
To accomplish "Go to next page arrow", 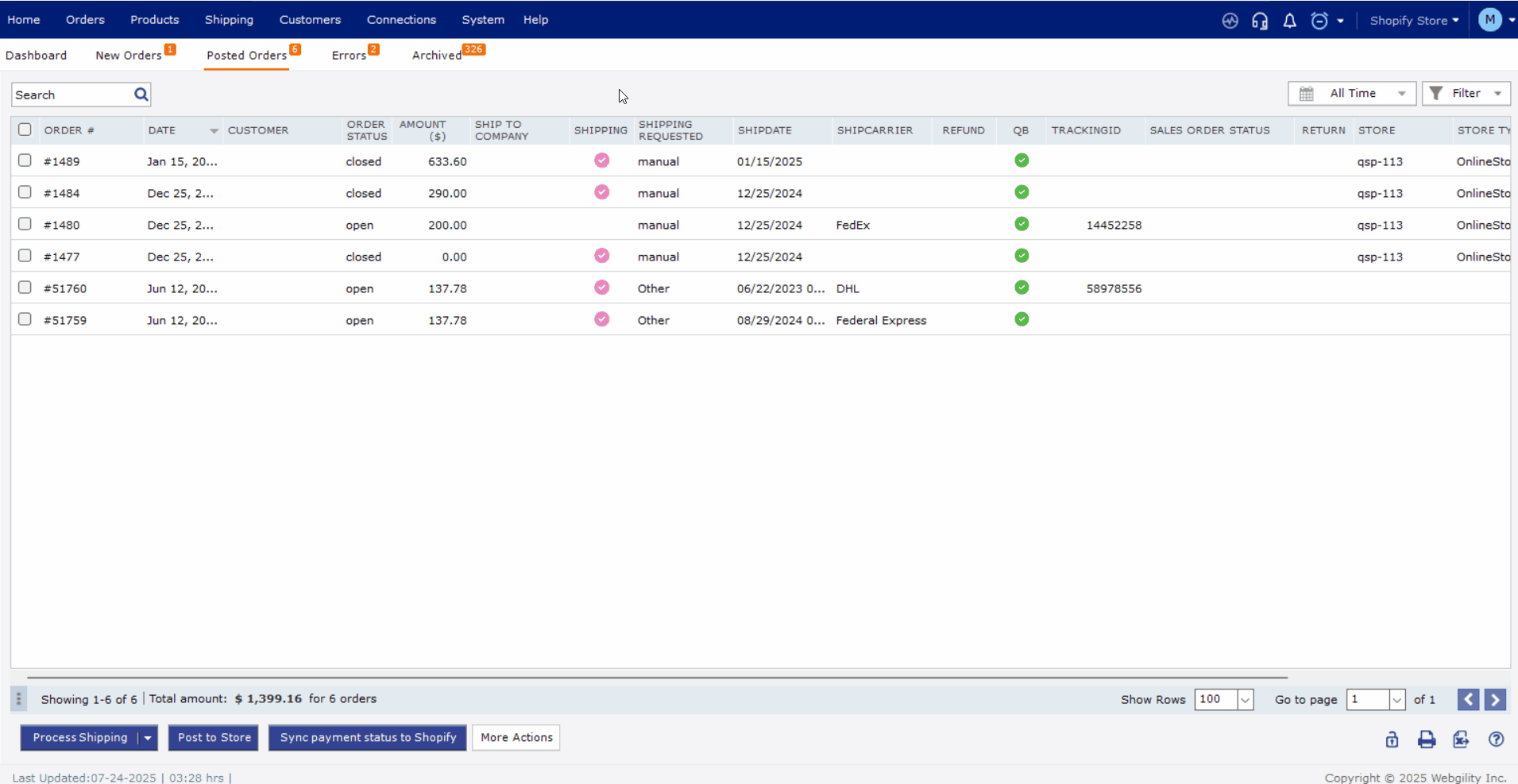I will point(1495,699).
